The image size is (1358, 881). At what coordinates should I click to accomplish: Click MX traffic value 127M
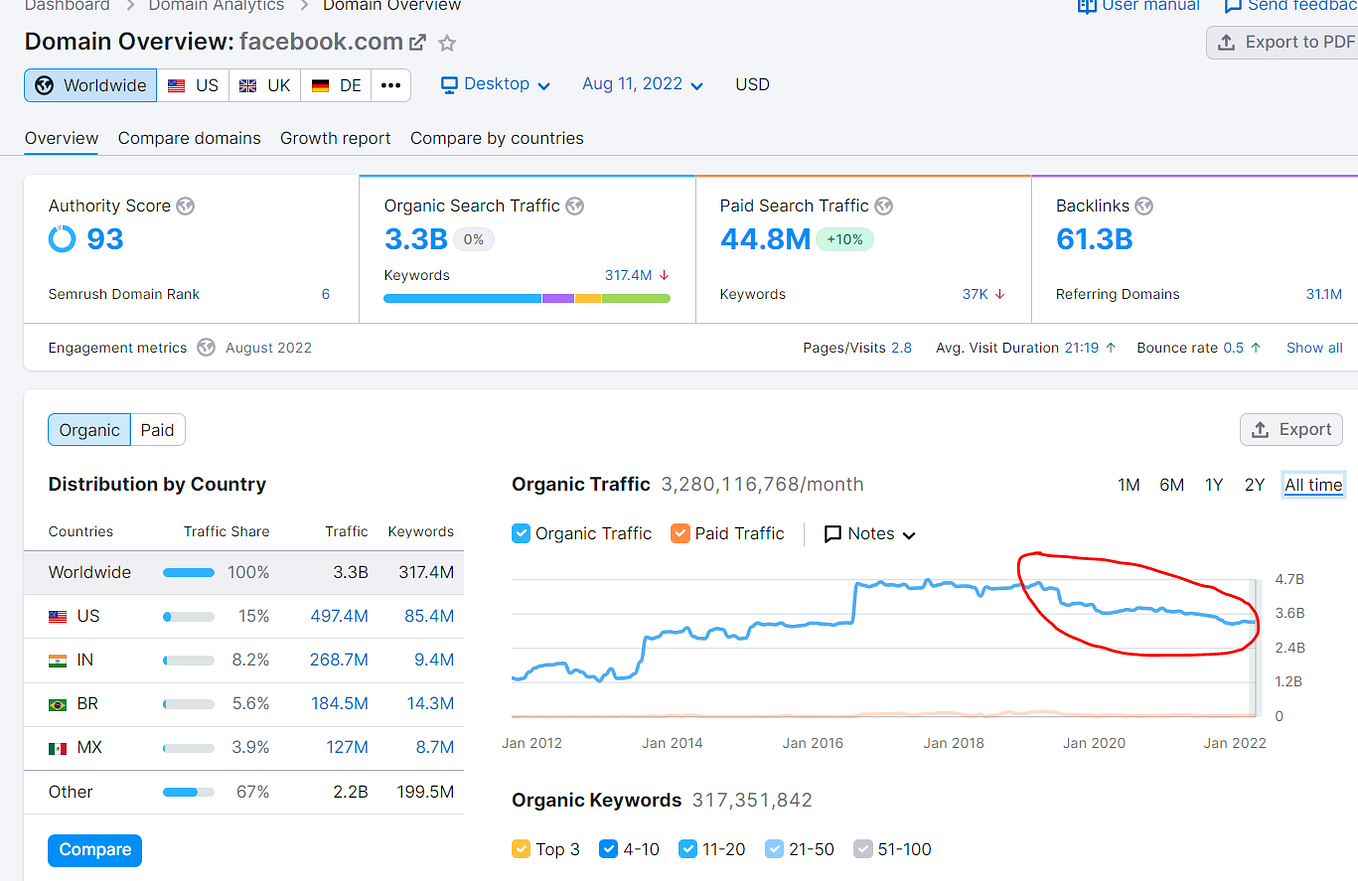(347, 748)
